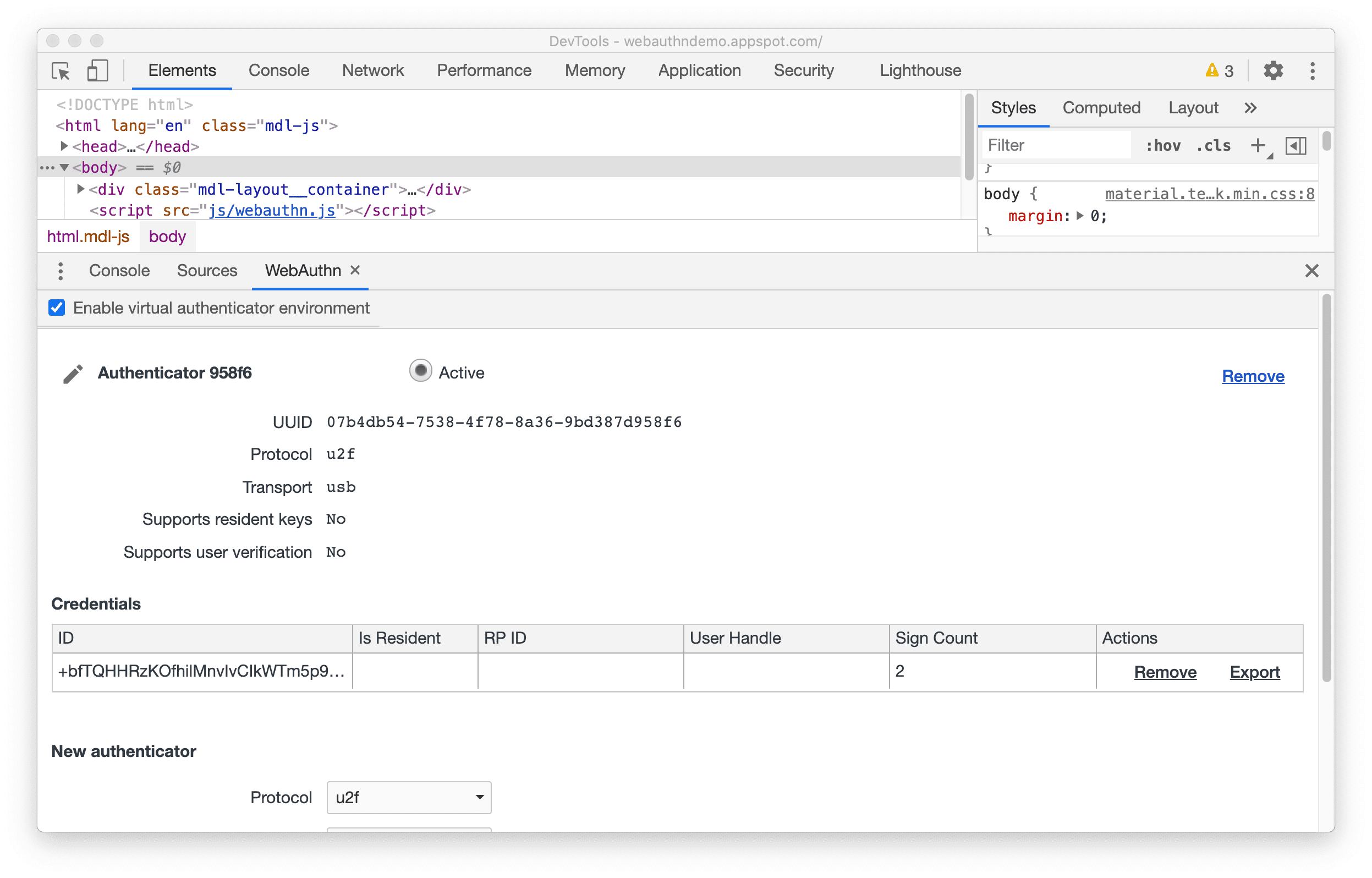The width and height of the screenshot is (1372, 878).
Task: Click the edit pencil icon for Authenticator 958f6
Action: click(75, 374)
